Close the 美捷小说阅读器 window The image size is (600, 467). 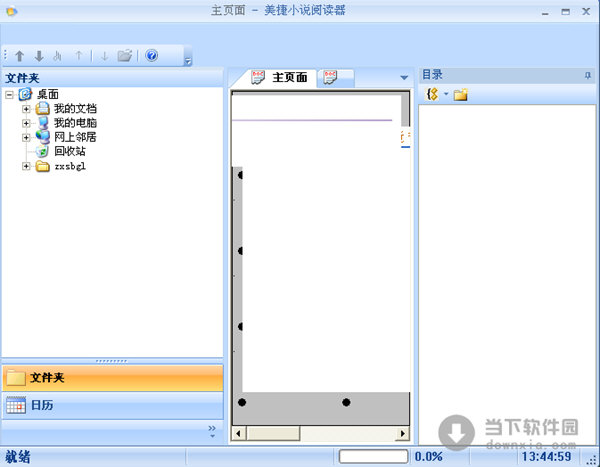click(586, 11)
